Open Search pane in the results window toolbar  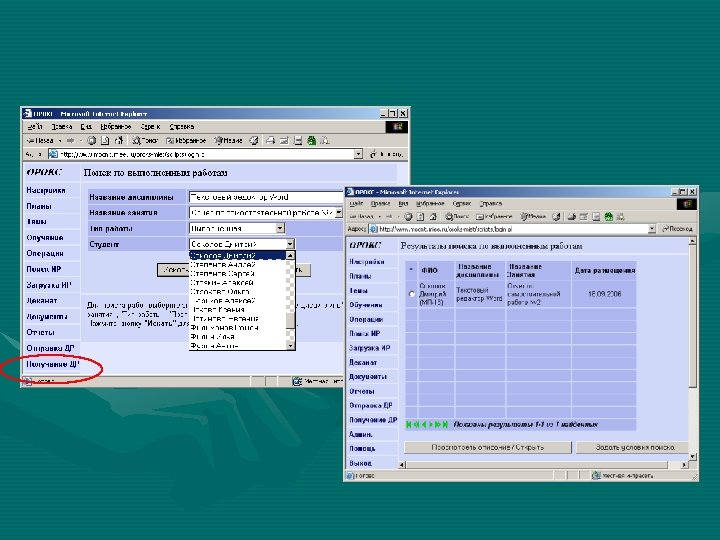click(457, 216)
